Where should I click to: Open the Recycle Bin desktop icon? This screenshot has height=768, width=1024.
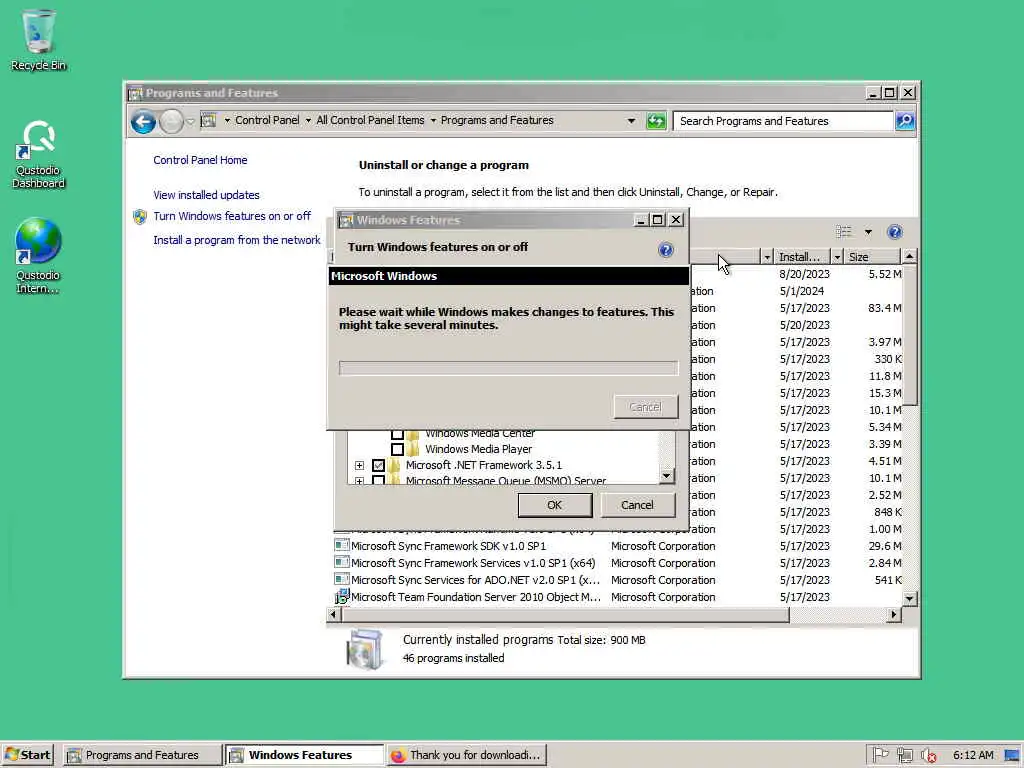point(39,39)
